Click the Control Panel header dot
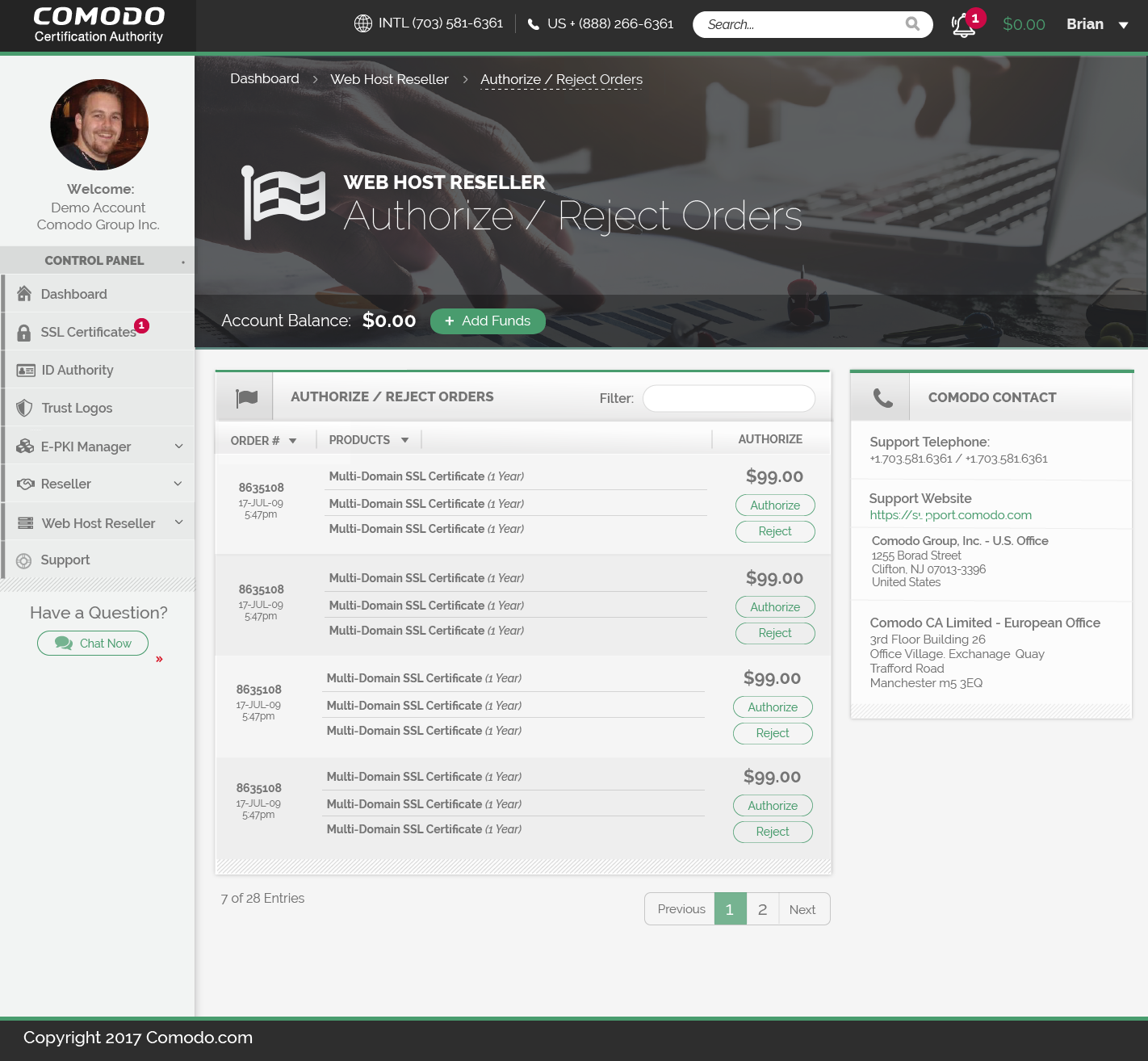This screenshot has height=1061, width=1148. point(183,262)
